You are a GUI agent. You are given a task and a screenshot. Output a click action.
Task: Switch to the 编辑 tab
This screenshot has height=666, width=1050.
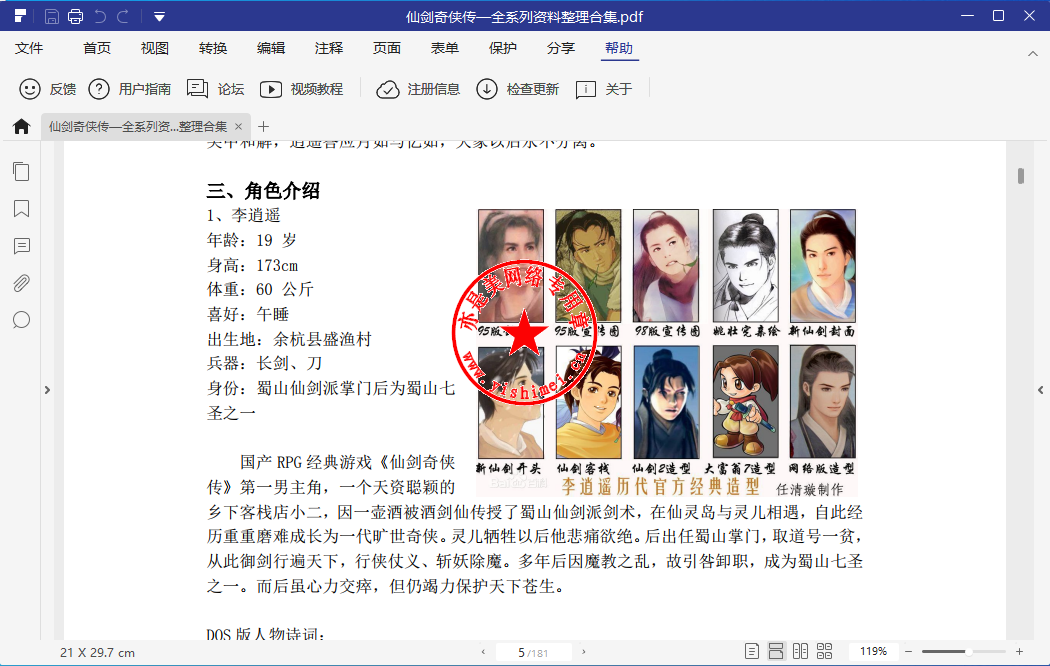click(x=271, y=48)
